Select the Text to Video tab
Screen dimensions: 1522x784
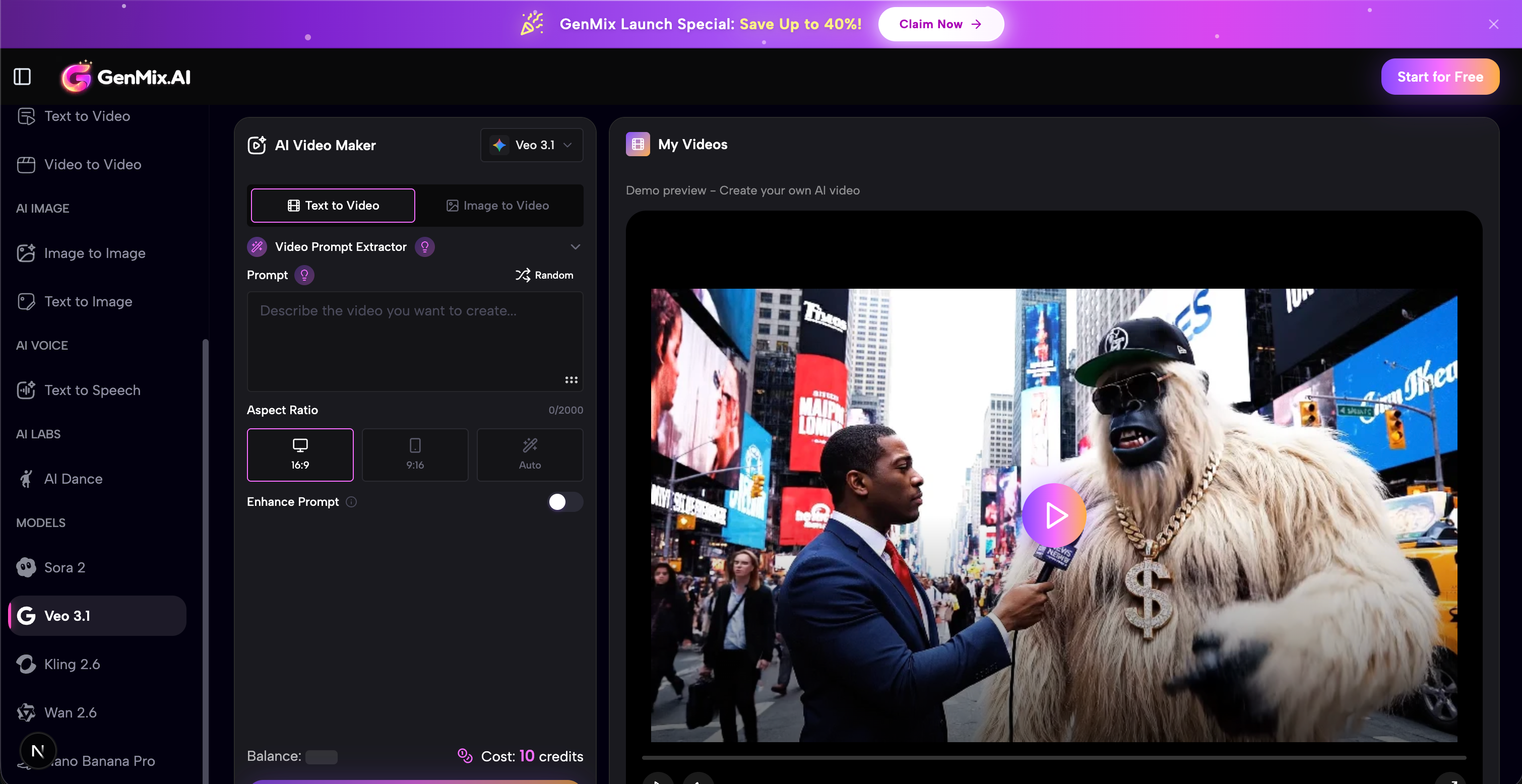point(332,205)
